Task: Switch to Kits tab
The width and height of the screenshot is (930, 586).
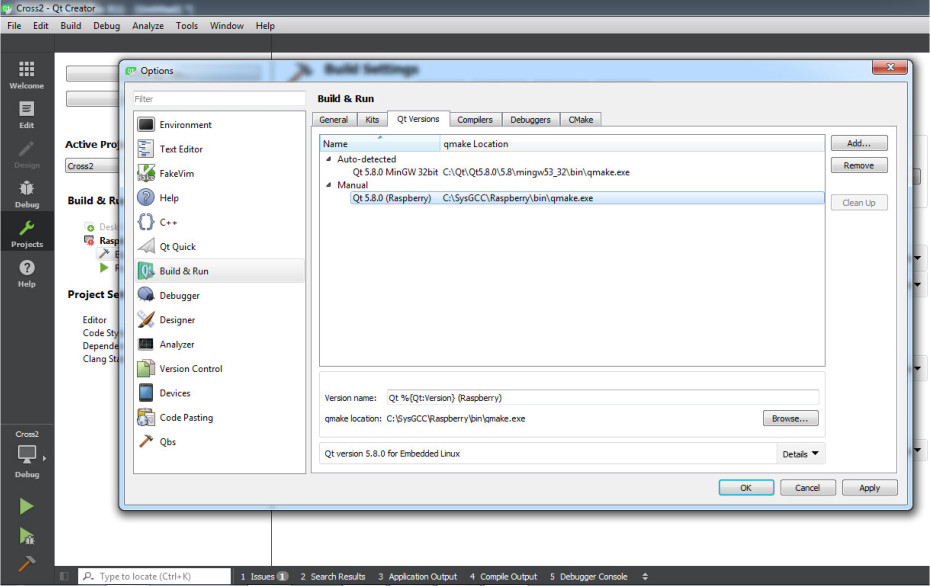Action: tap(372, 120)
